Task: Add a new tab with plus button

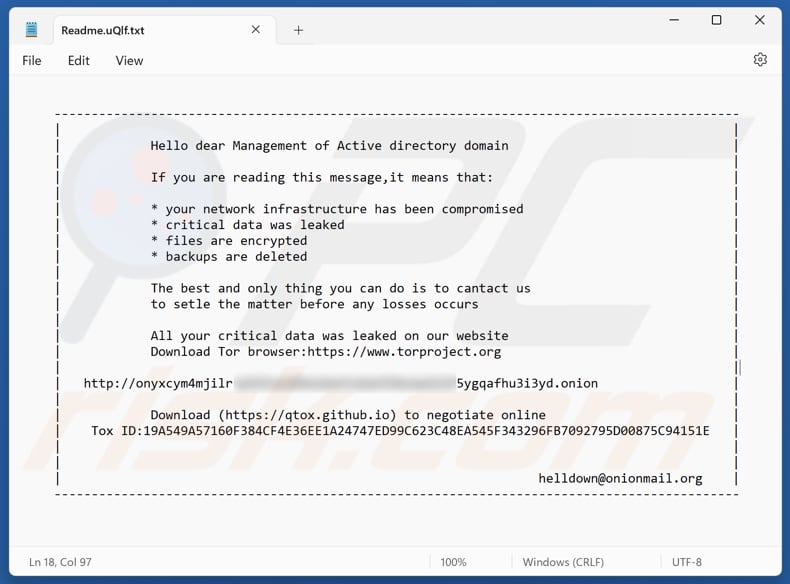Action: (x=298, y=30)
